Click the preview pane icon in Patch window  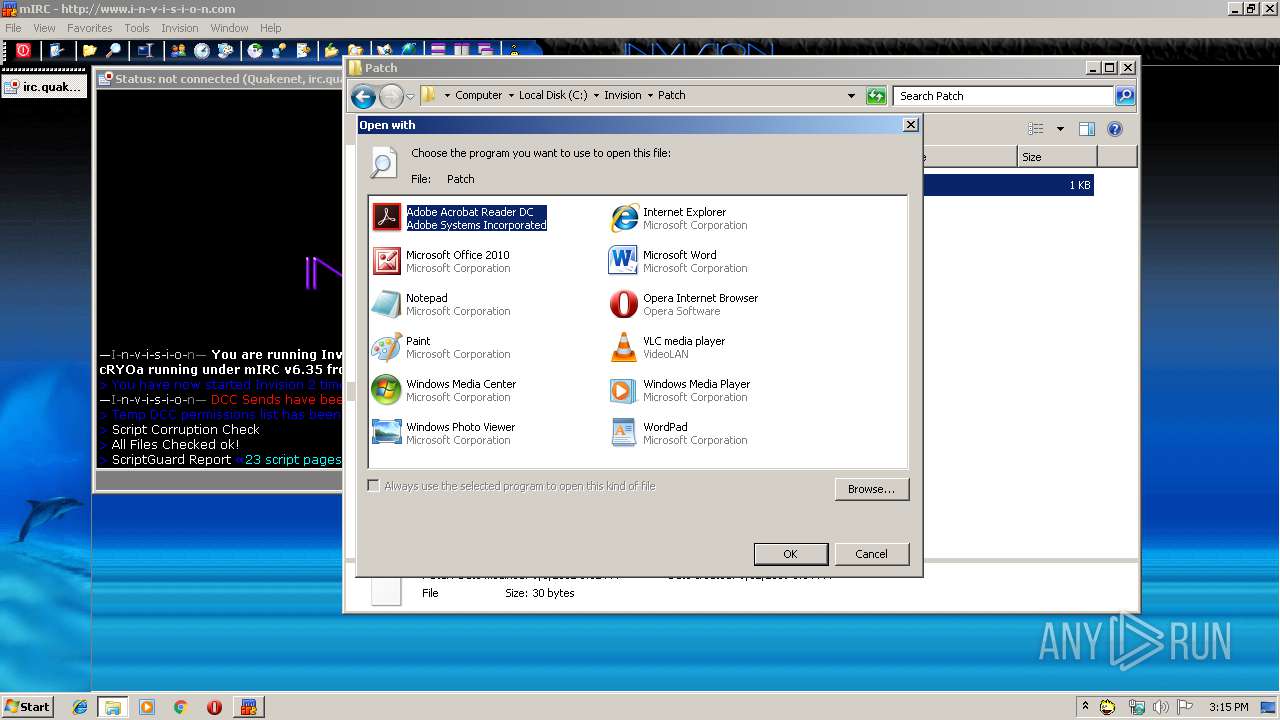pos(1087,129)
